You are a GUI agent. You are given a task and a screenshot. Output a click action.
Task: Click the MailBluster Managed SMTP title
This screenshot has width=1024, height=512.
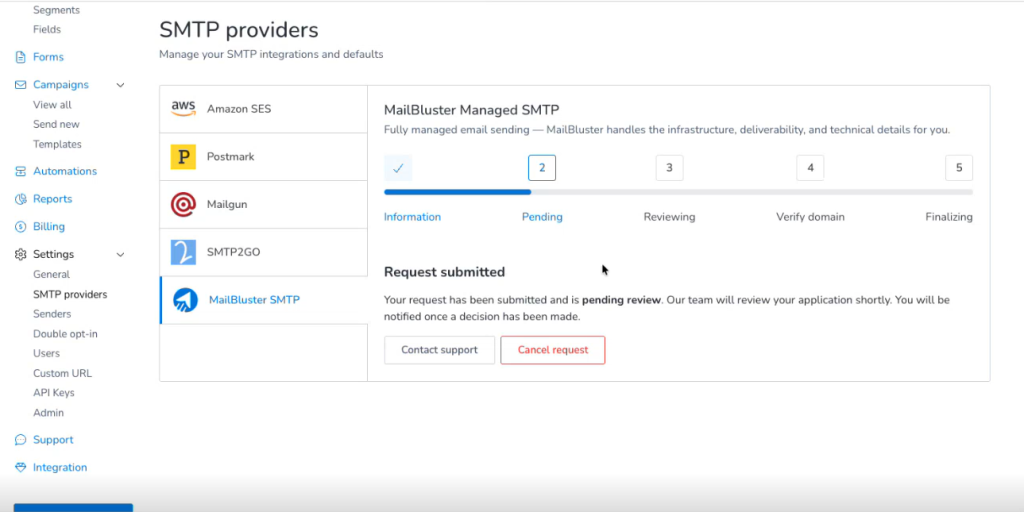click(472, 110)
